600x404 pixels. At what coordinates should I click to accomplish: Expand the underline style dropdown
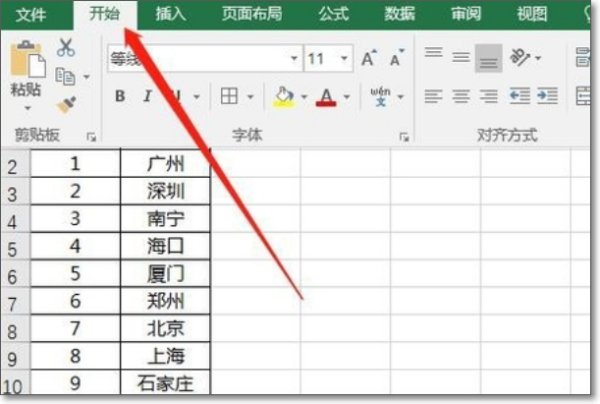point(197,97)
